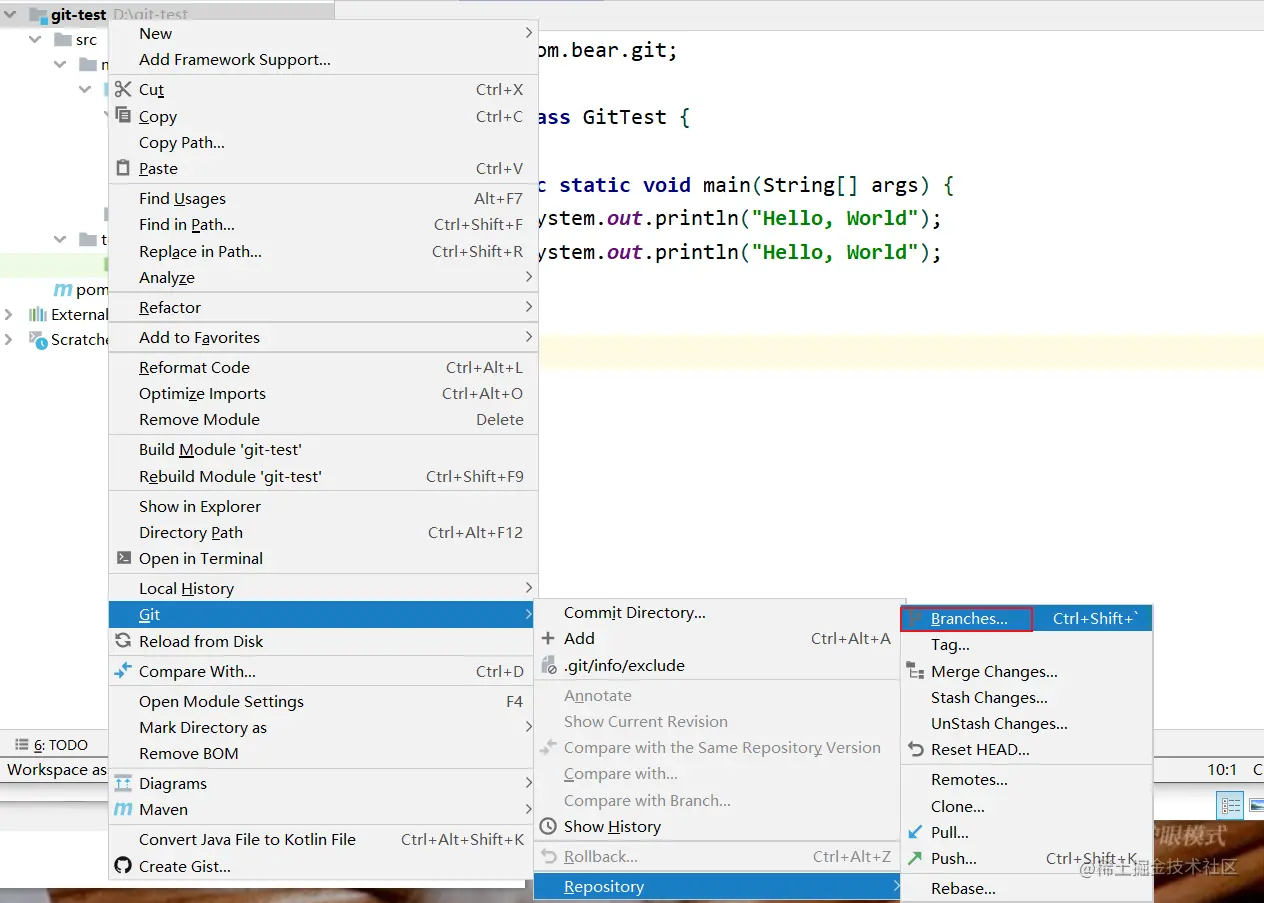Select Git in the context menu
Viewport: 1264px width, 903px height.
click(323, 615)
